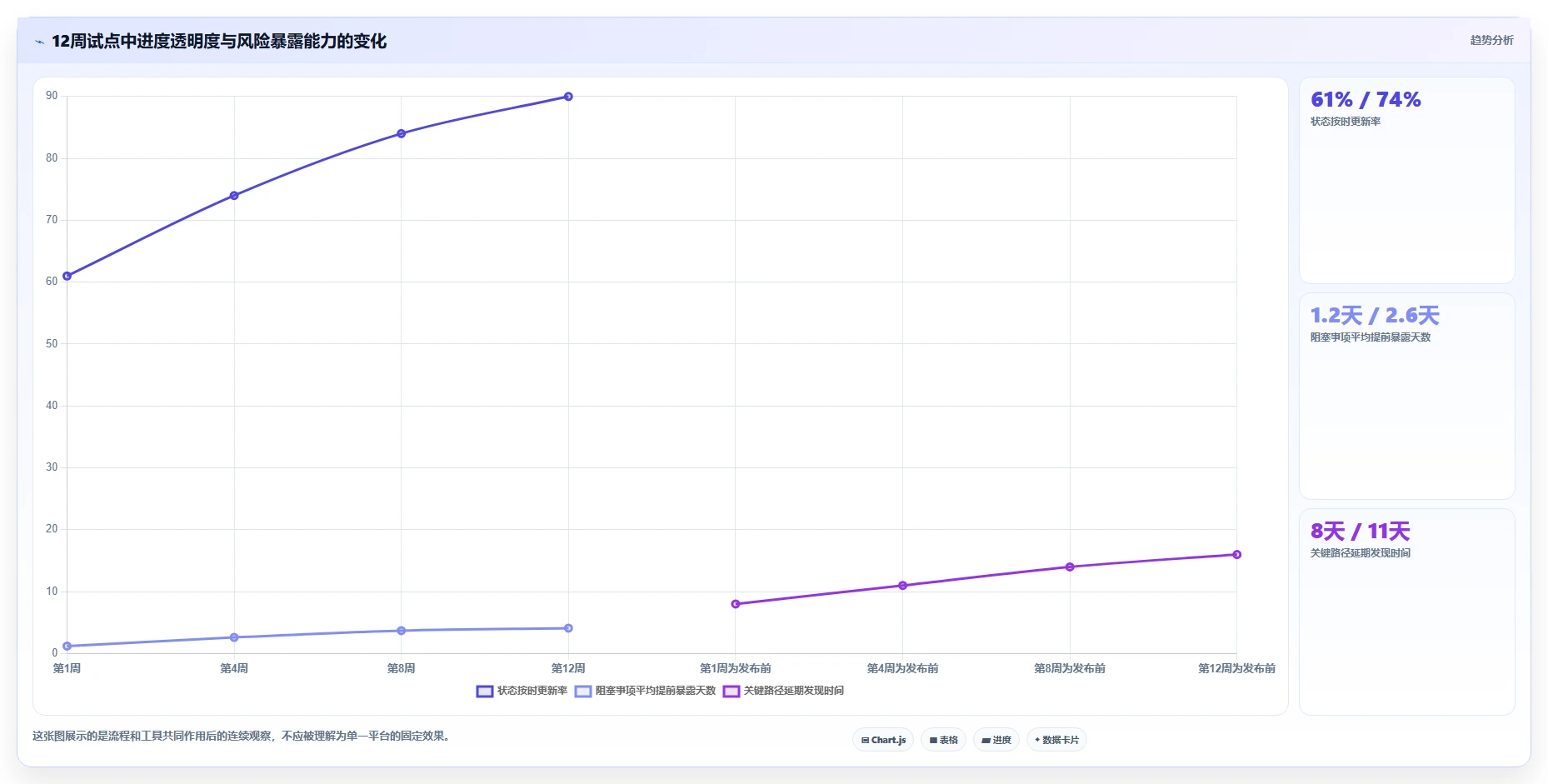The height and width of the screenshot is (784, 1548).
Task: Click the purple data point at 第12周为发布前
Action: [x=1236, y=555]
